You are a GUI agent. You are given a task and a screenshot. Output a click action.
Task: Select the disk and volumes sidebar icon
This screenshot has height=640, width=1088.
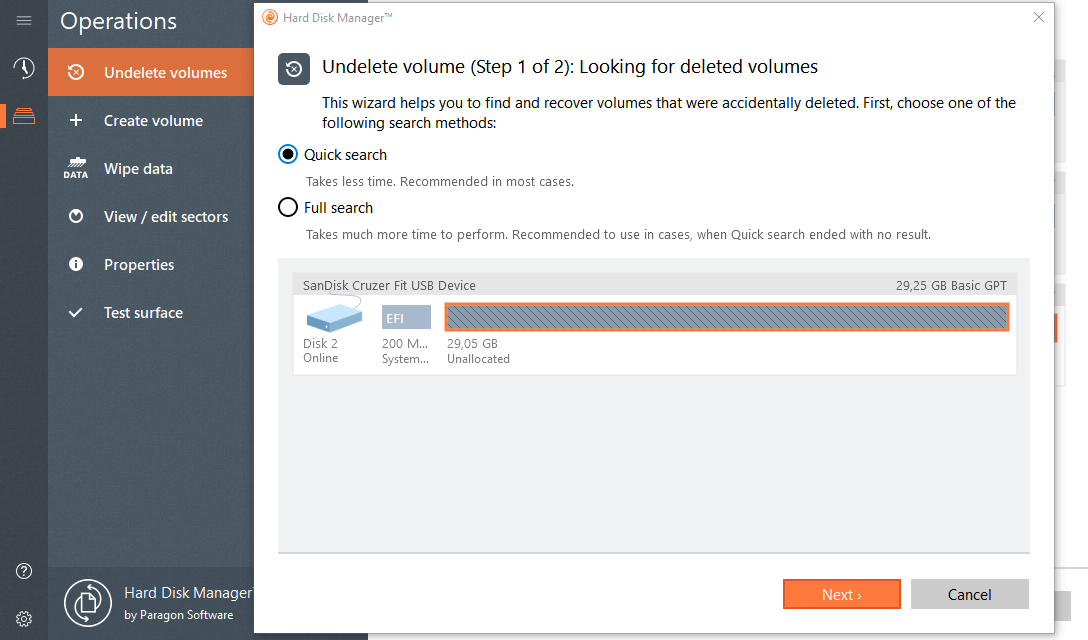[x=24, y=116]
